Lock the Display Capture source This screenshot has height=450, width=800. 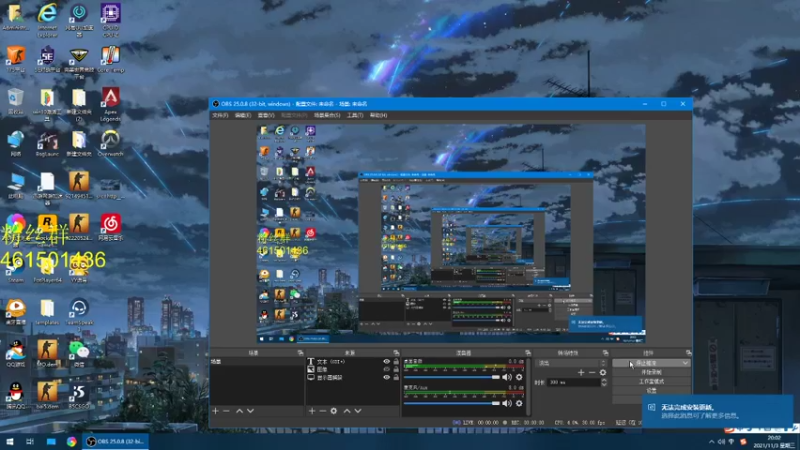click(396, 378)
